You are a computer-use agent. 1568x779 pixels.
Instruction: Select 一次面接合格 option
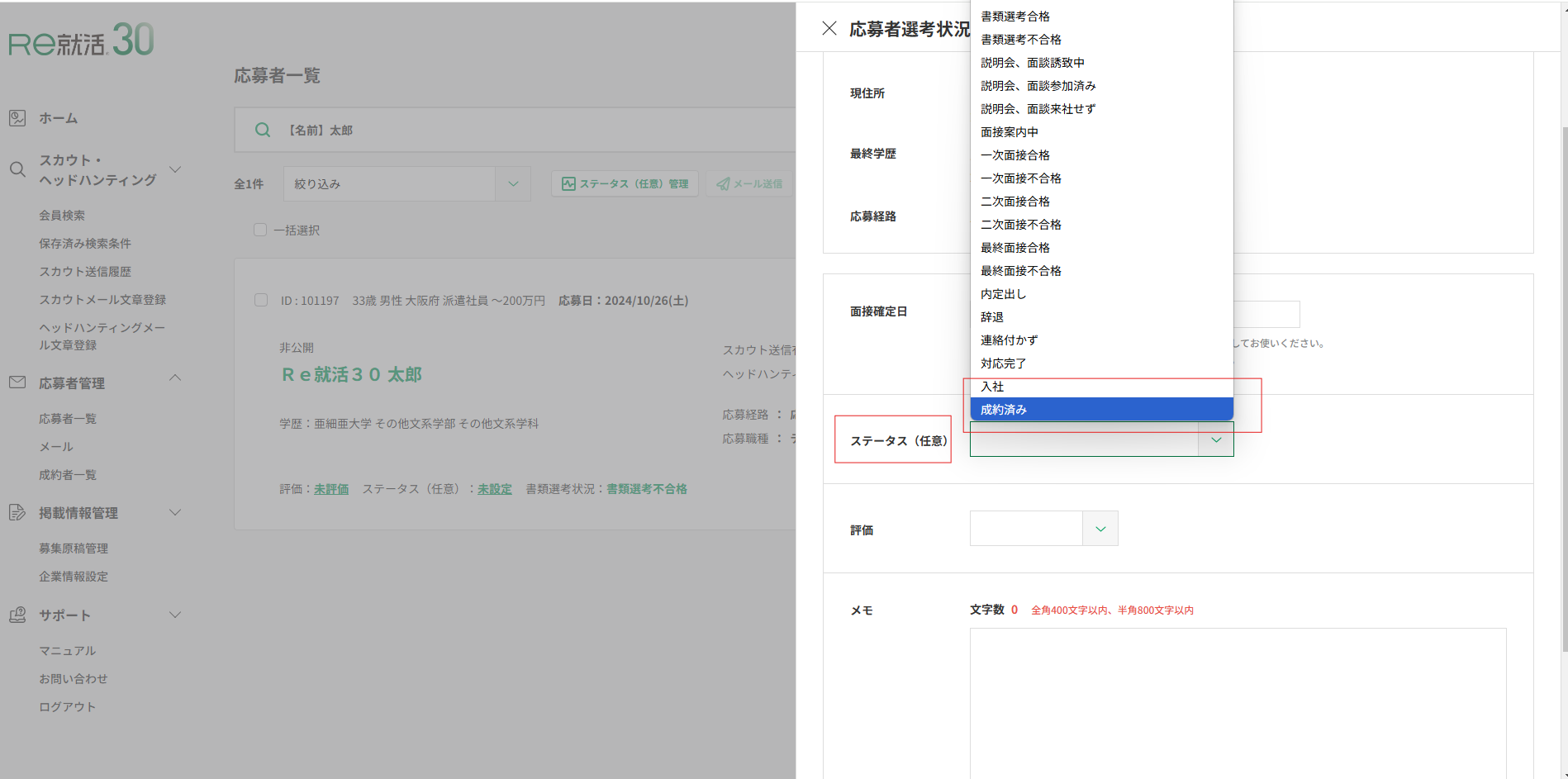[1102, 155]
